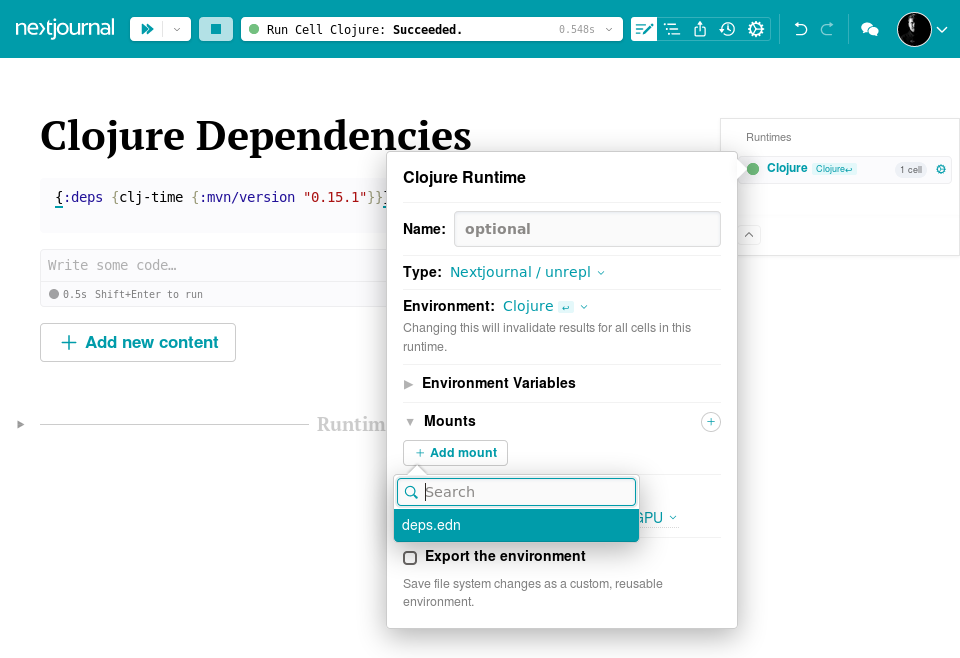Screen dimensions: 960x658
Task: Expand the collapsed Runtimes section triangle
Action: (21, 424)
